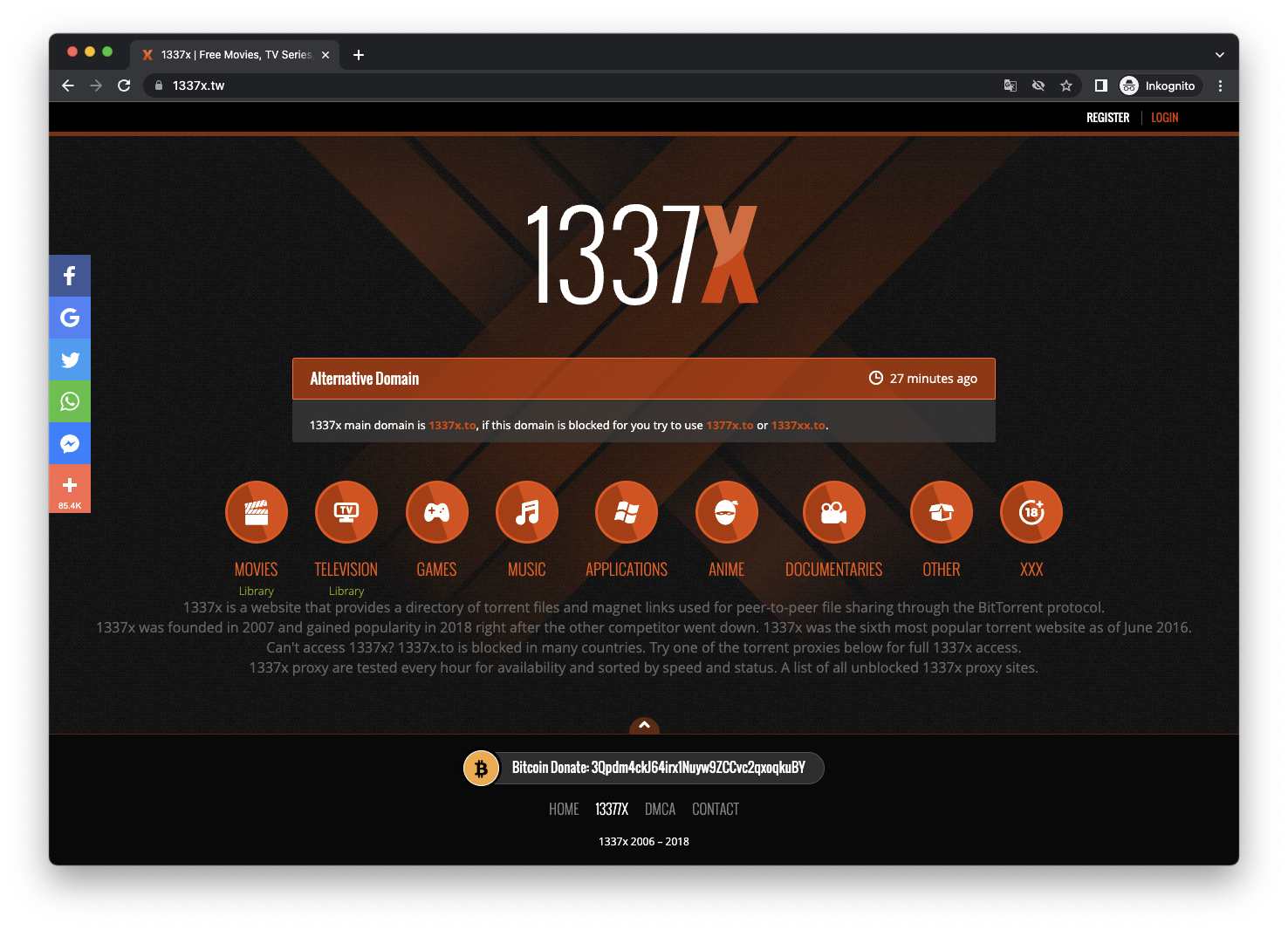The image size is (1288, 930).
Task: Open the 1377x.to alternative link
Action: pyautogui.click(x=730, y=426)
